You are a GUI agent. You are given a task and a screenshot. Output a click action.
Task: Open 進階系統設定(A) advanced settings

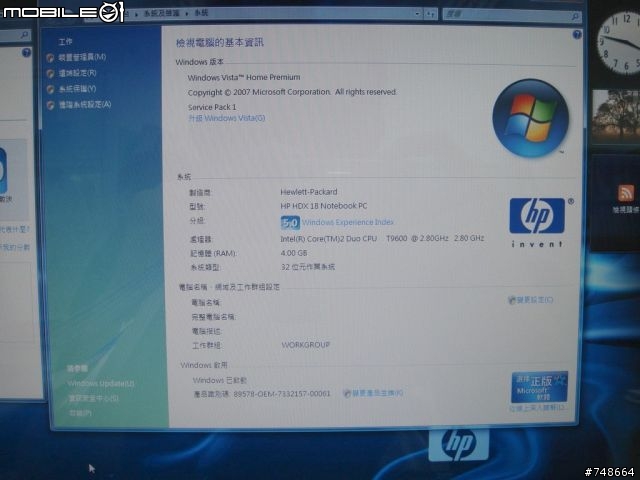click(84, 105)
